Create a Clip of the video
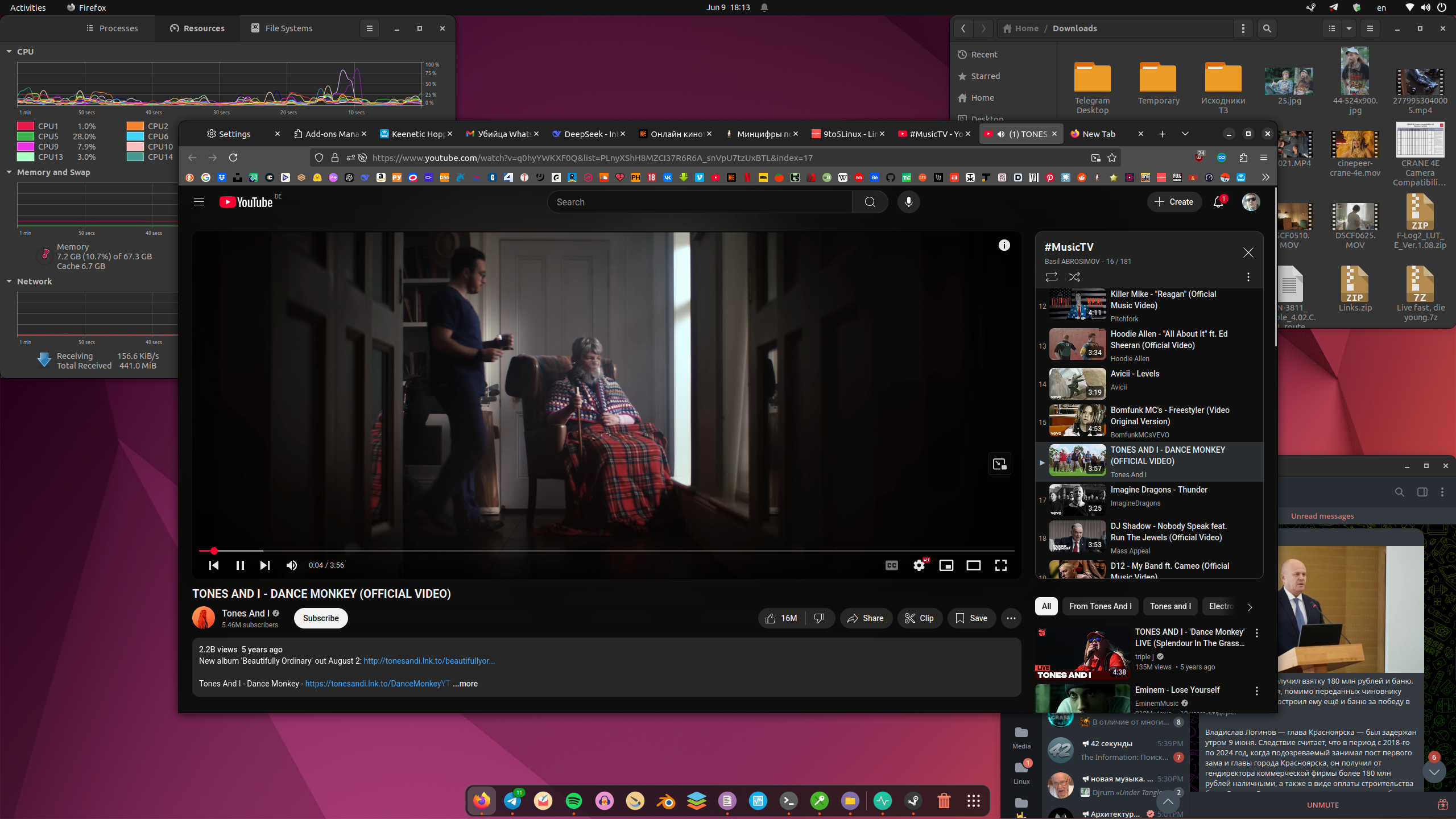The image size is (1456, 819). [920, 618]
